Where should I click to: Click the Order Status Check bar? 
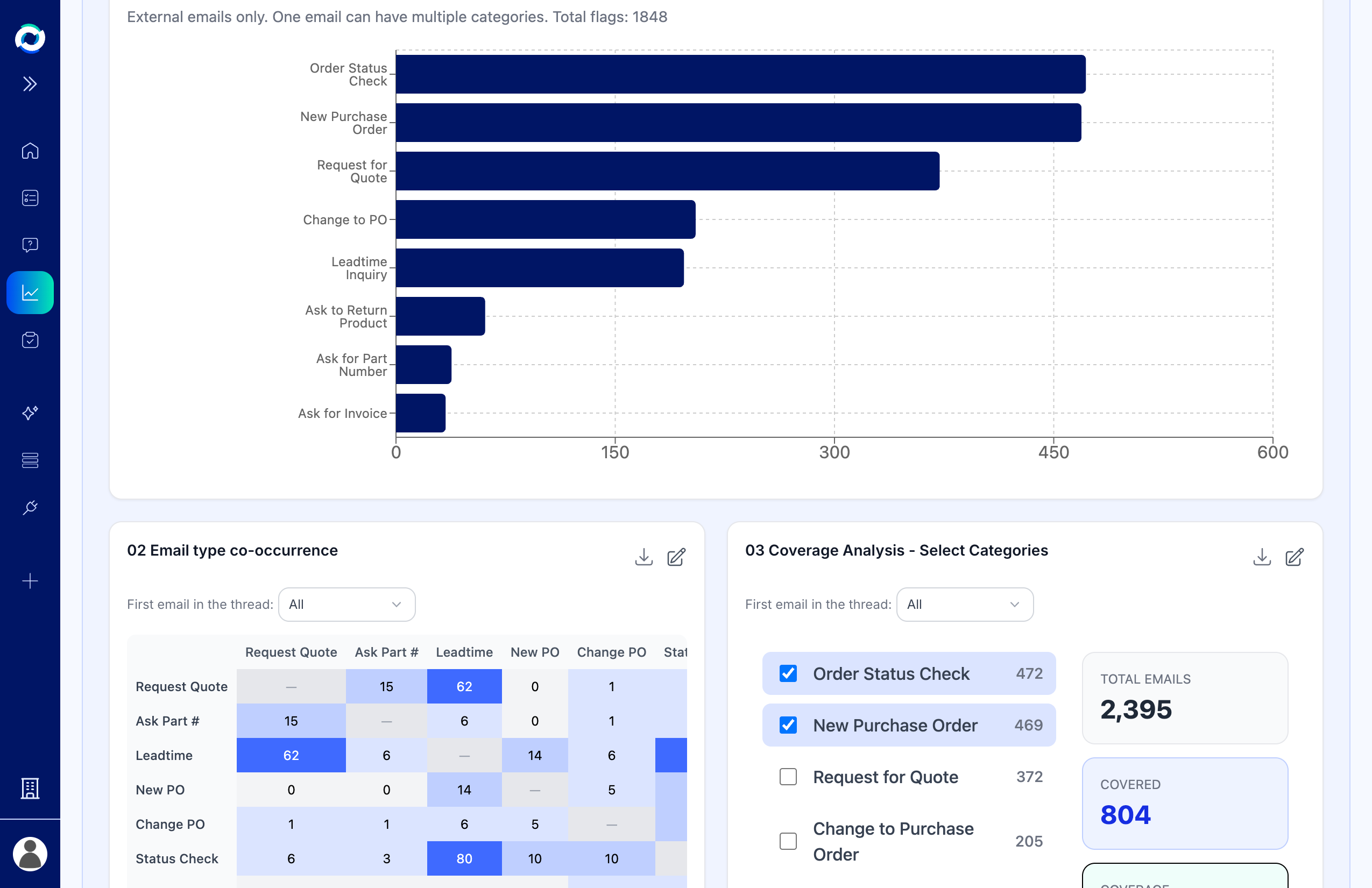(740, 74)
